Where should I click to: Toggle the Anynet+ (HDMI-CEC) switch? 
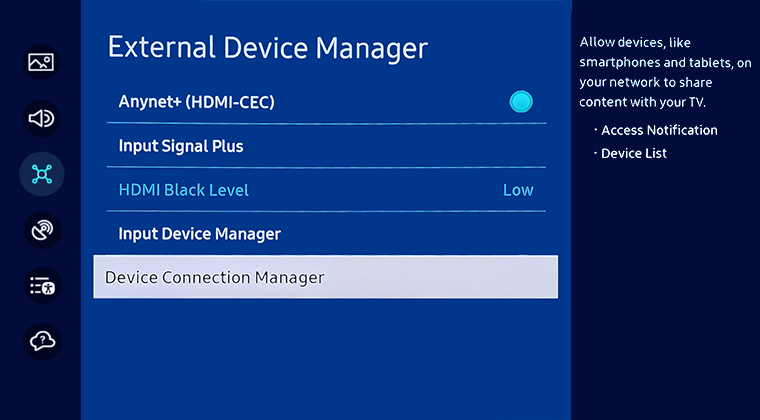(x=520, y=102)
